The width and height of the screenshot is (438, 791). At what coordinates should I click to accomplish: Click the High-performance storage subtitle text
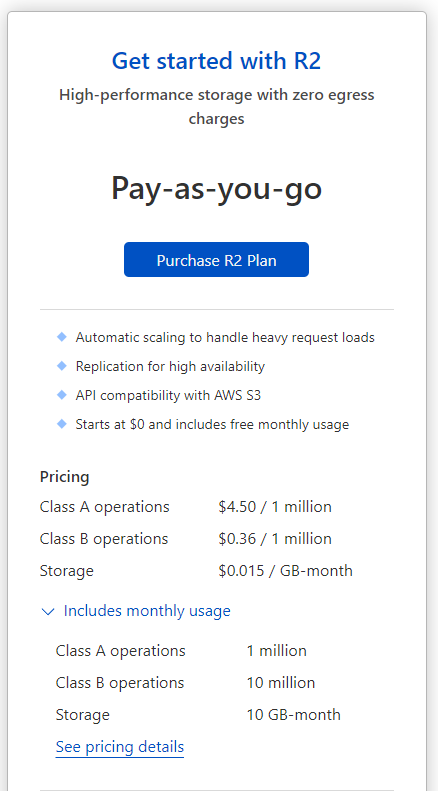pyautogui.click(x=216, y=107)
